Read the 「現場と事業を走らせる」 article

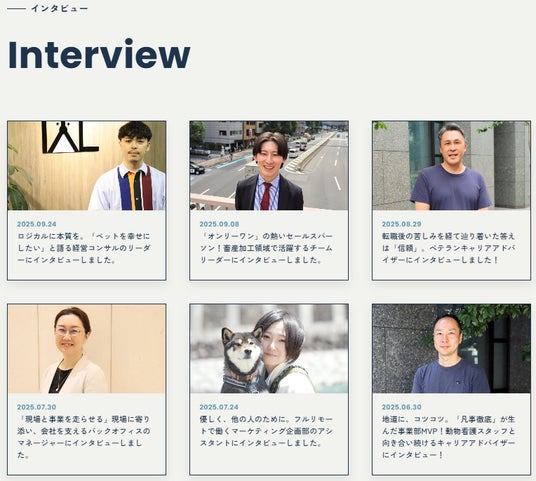pos(84,437)
